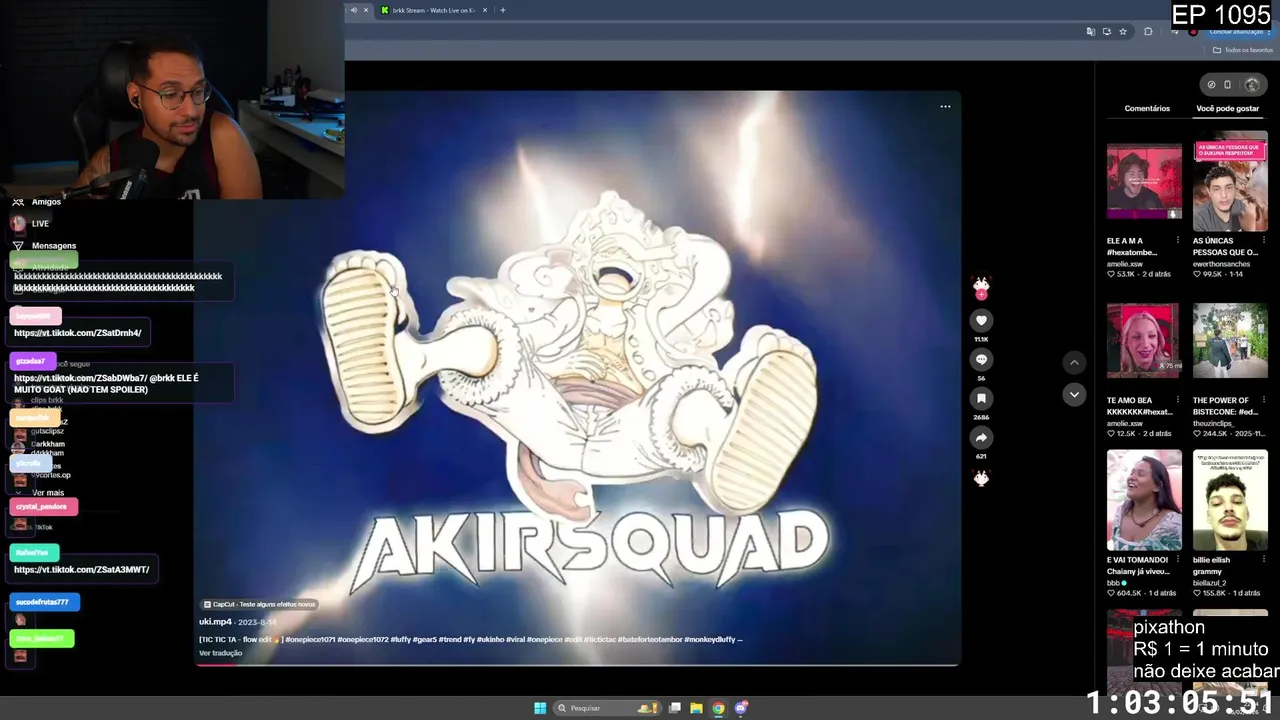The width and height of the screenshot is (1280, 720).
Task: Click Ver tradução under the caption
Action: coord(220,653)
